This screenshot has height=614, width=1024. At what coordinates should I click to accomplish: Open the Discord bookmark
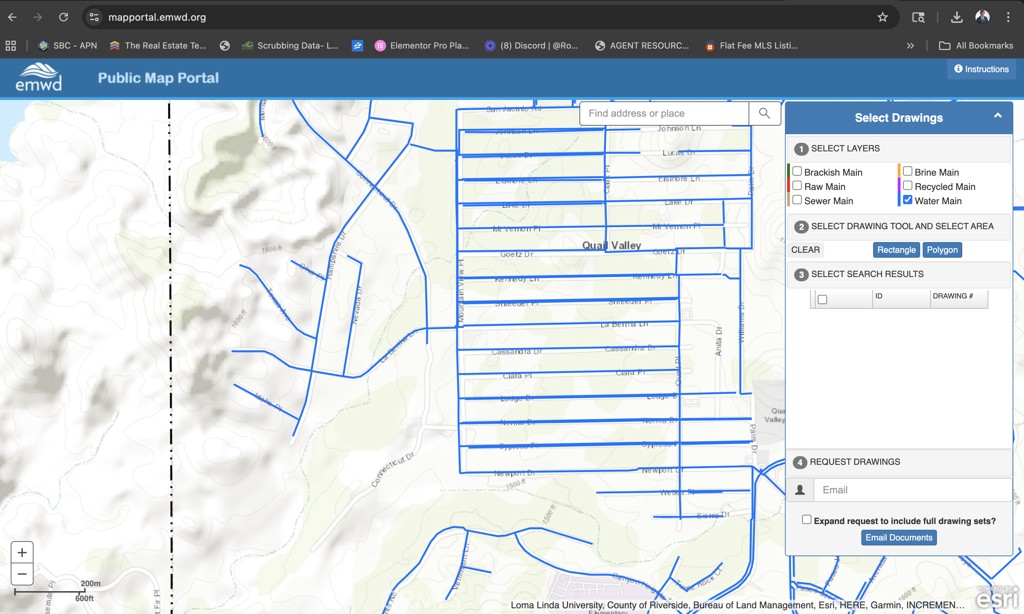point(531,45)
